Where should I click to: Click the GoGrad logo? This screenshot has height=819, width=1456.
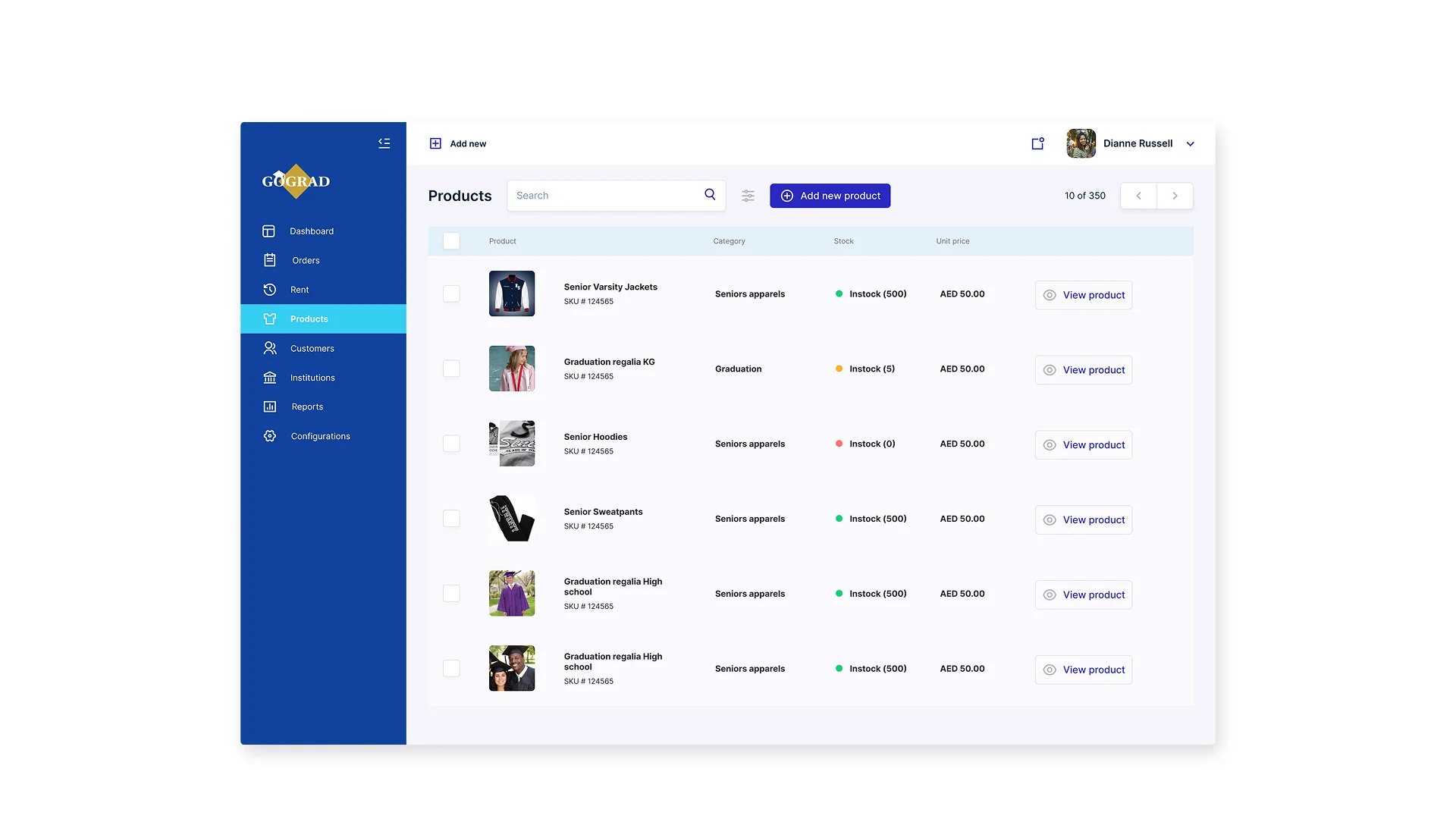pyautogui.click(x=296, y=181)
